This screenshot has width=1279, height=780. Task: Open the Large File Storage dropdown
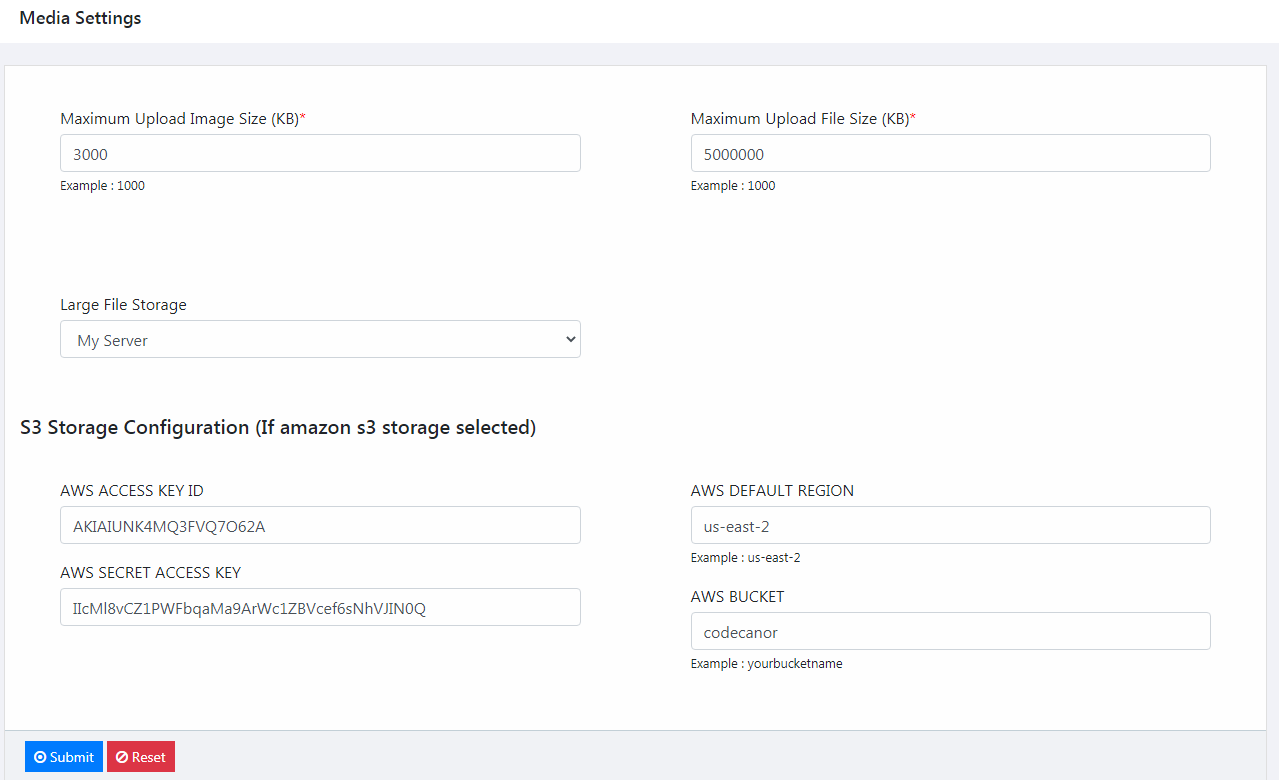point(320,339)
